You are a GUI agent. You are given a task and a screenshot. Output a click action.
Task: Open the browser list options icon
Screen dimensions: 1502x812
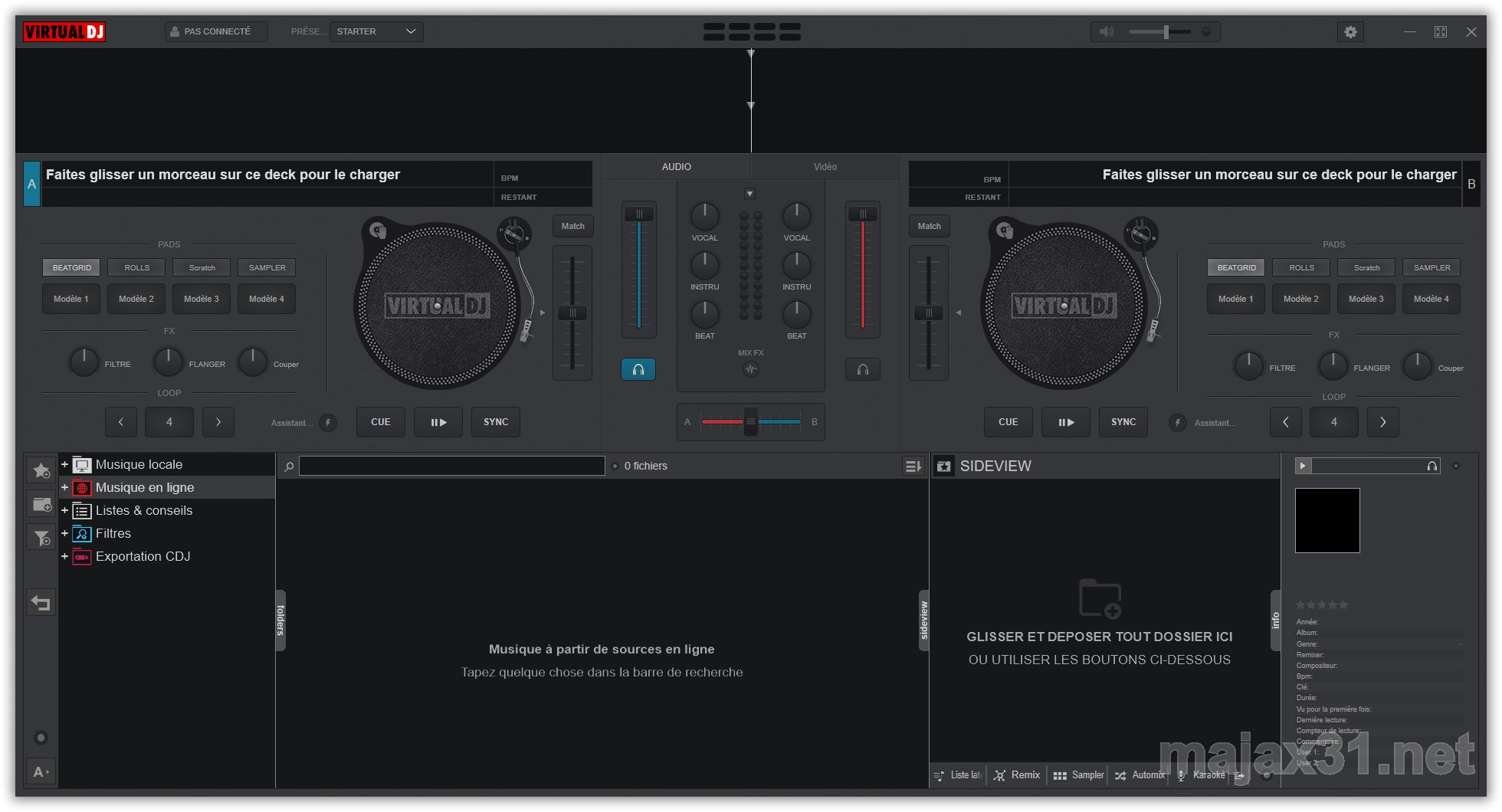coord(913,466)
